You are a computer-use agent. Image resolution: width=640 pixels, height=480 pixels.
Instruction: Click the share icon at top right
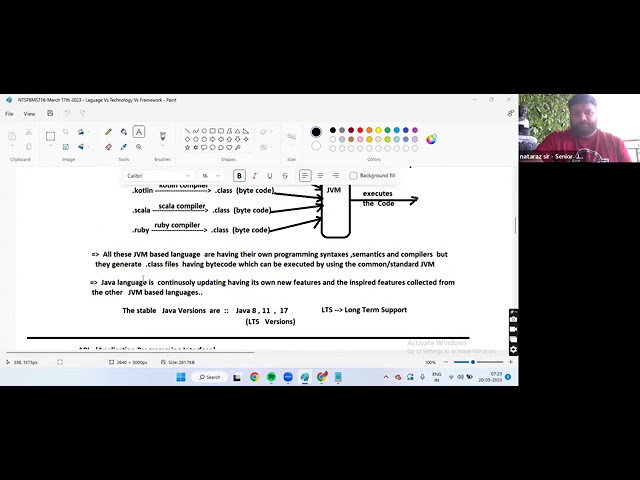[x=511, y=113]
